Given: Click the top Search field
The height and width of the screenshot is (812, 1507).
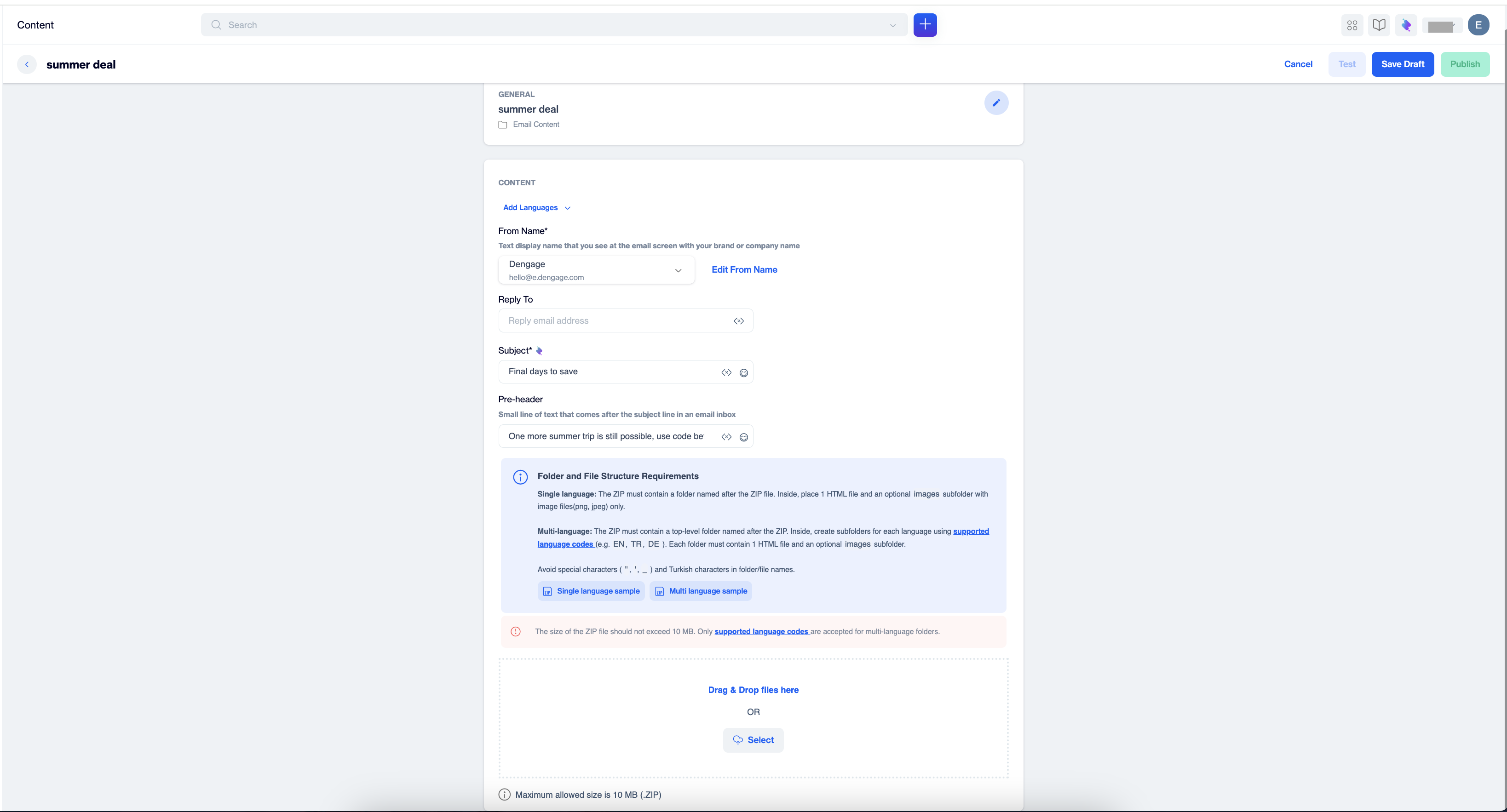Looking at the screenshot, I should (x=554, y=24).
